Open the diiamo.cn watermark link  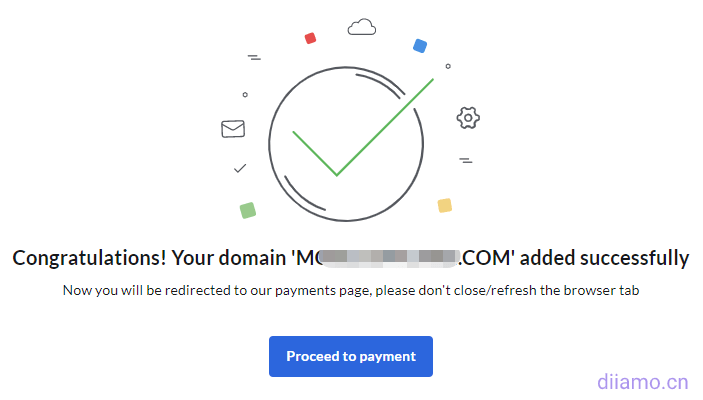(642, 381)
